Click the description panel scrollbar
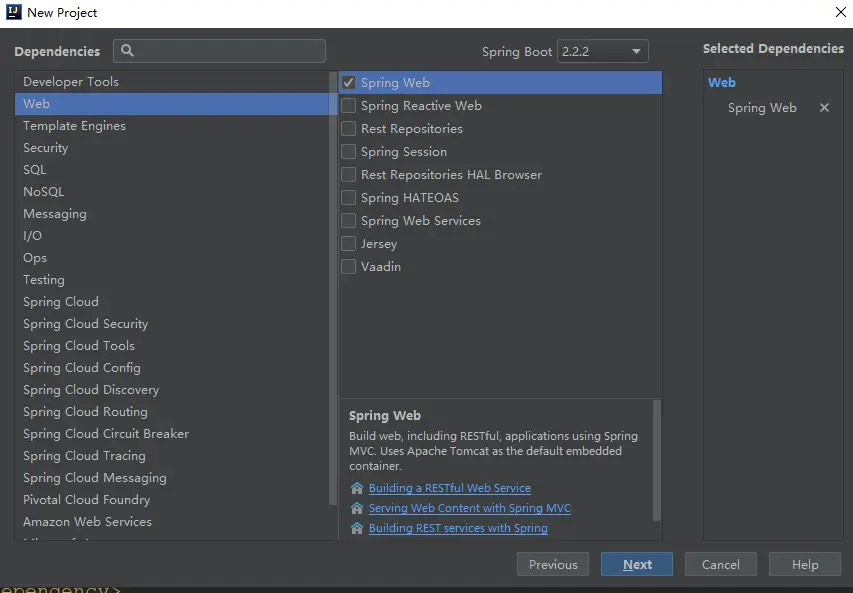This screenshot has width=853, height=593. tap(657, 461)
